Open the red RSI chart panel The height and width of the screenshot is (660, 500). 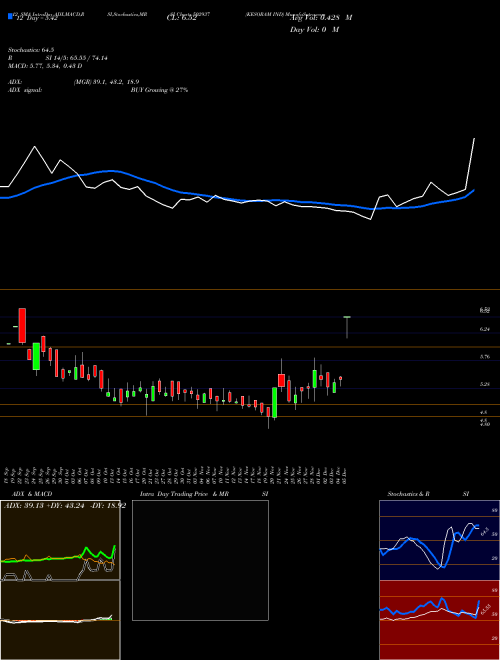point(439,620)
